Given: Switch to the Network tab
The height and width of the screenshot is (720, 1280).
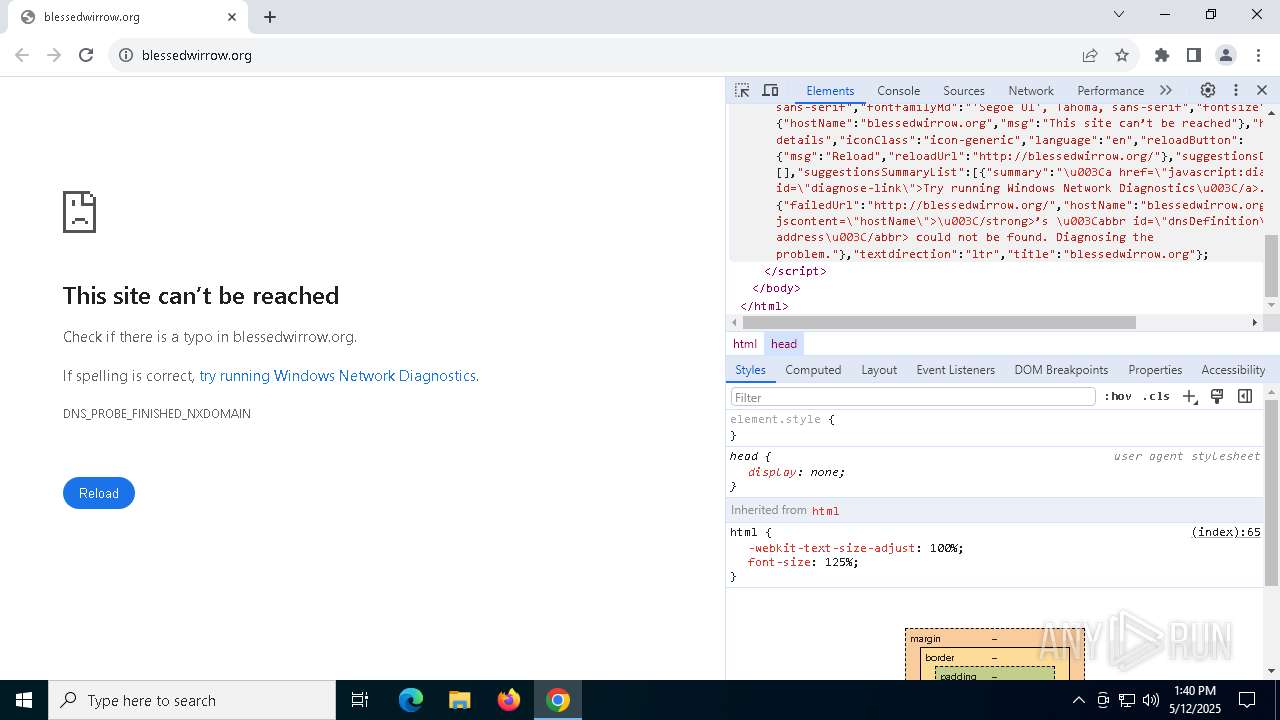Looking at the screenshot, I should pyautogui.click(x=1031, y=90).
